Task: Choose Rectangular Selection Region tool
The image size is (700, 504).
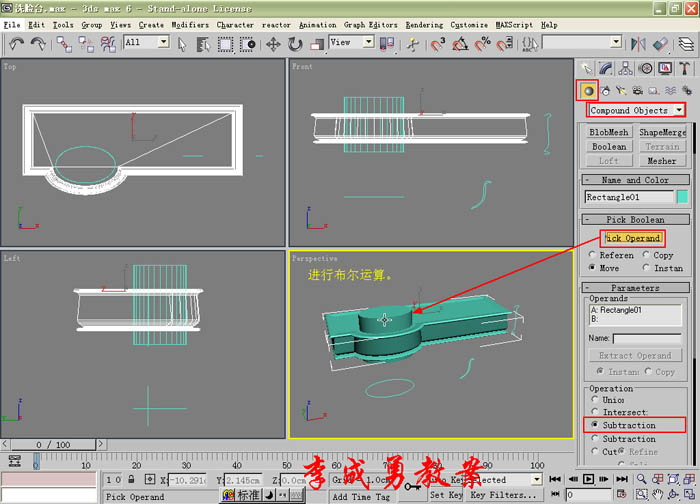Action: [225, 44]
